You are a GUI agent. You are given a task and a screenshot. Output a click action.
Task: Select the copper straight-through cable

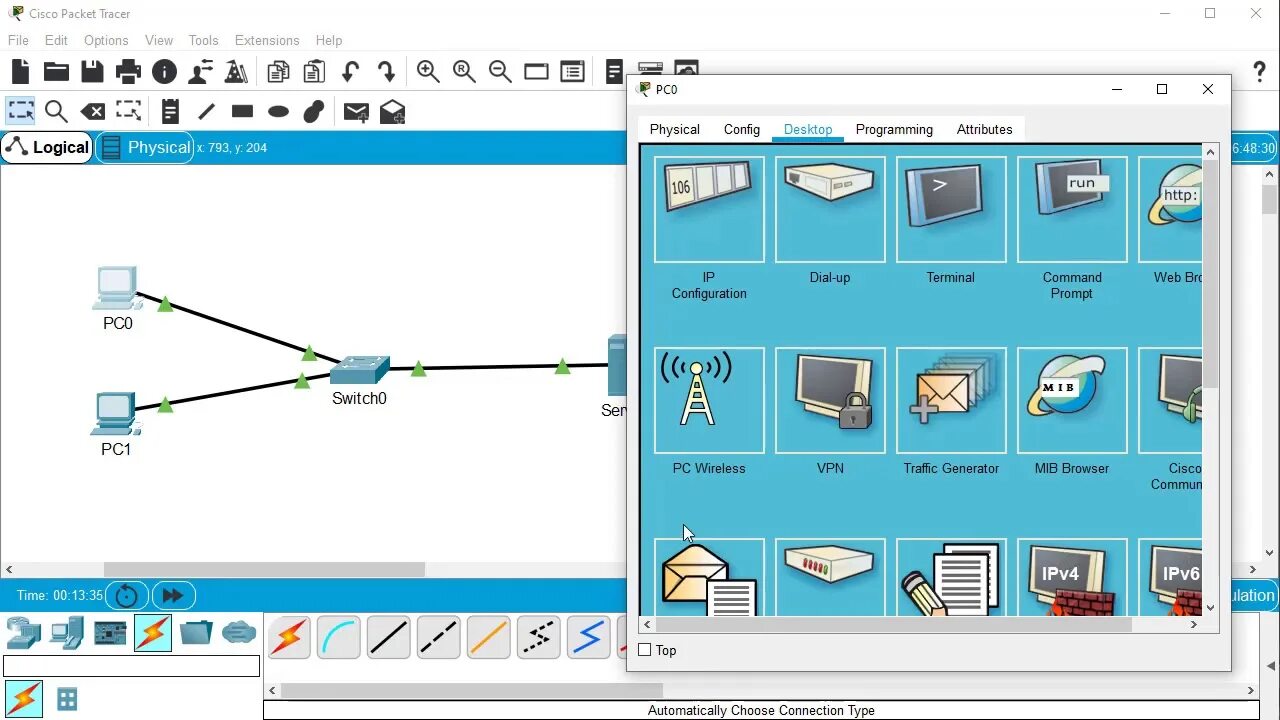pos(389,637)
